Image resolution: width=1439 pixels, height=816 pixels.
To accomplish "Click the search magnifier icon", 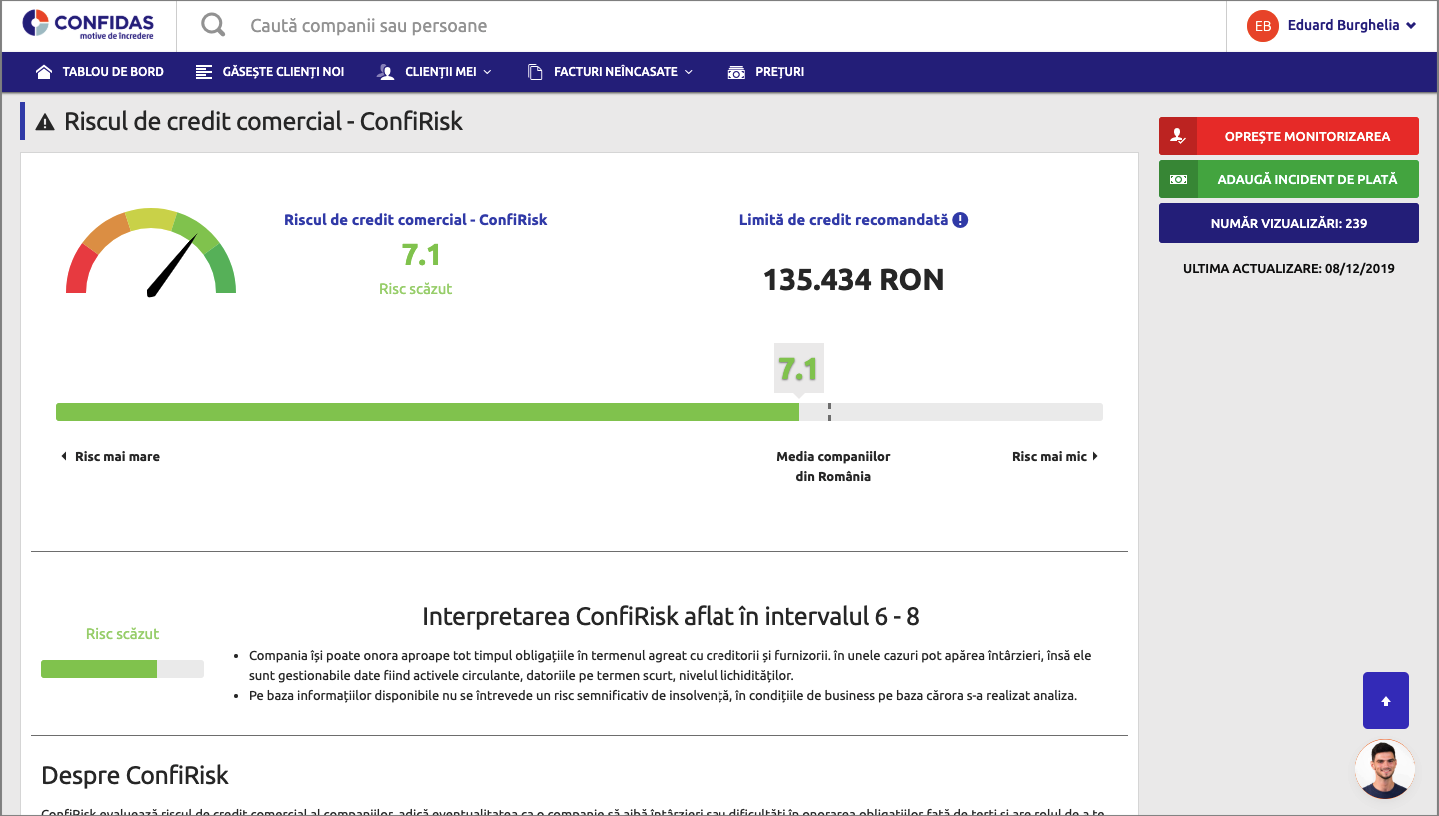I will 213,25.
